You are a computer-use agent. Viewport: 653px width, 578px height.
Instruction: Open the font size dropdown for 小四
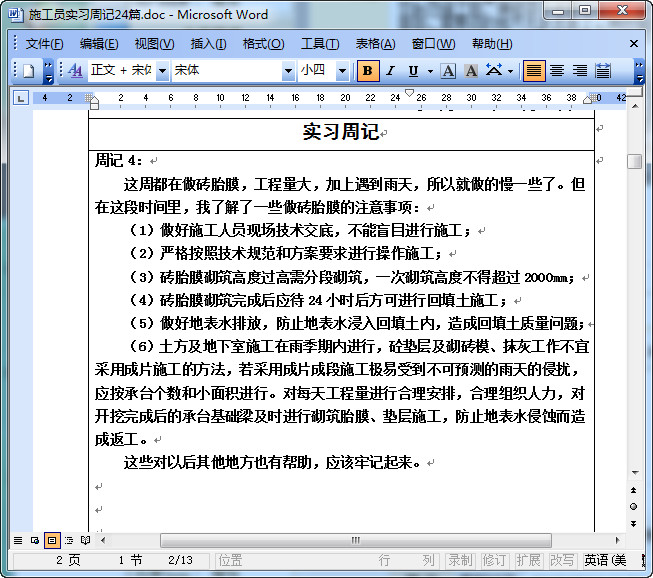342,71
